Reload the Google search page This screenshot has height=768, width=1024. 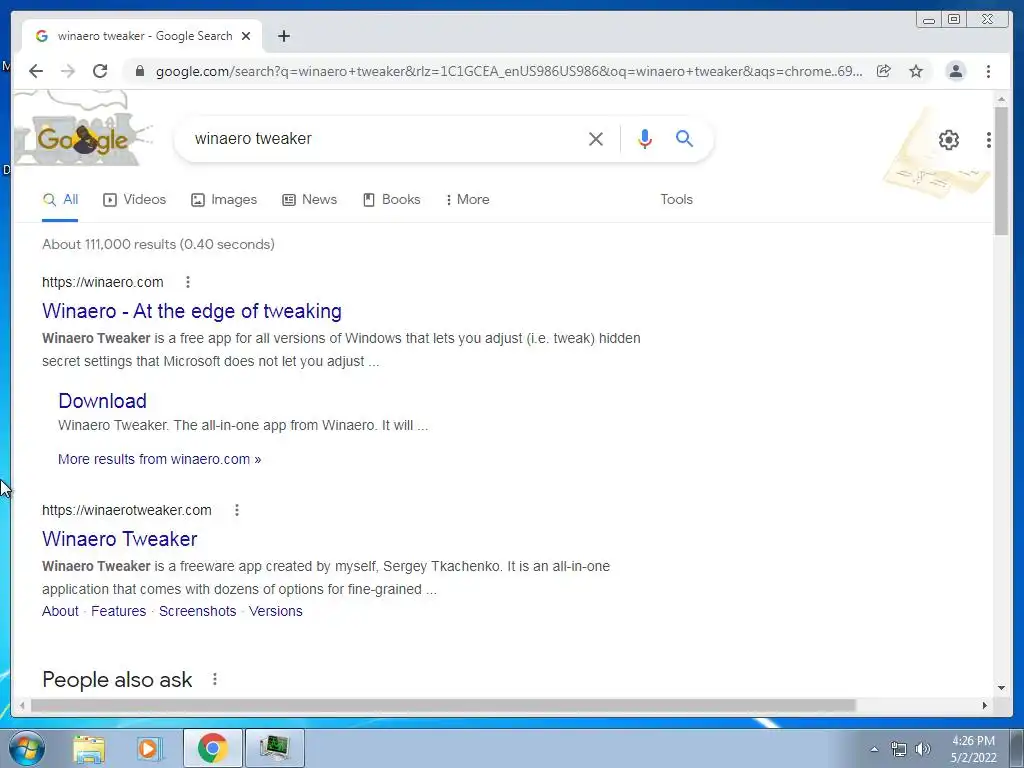100,71
